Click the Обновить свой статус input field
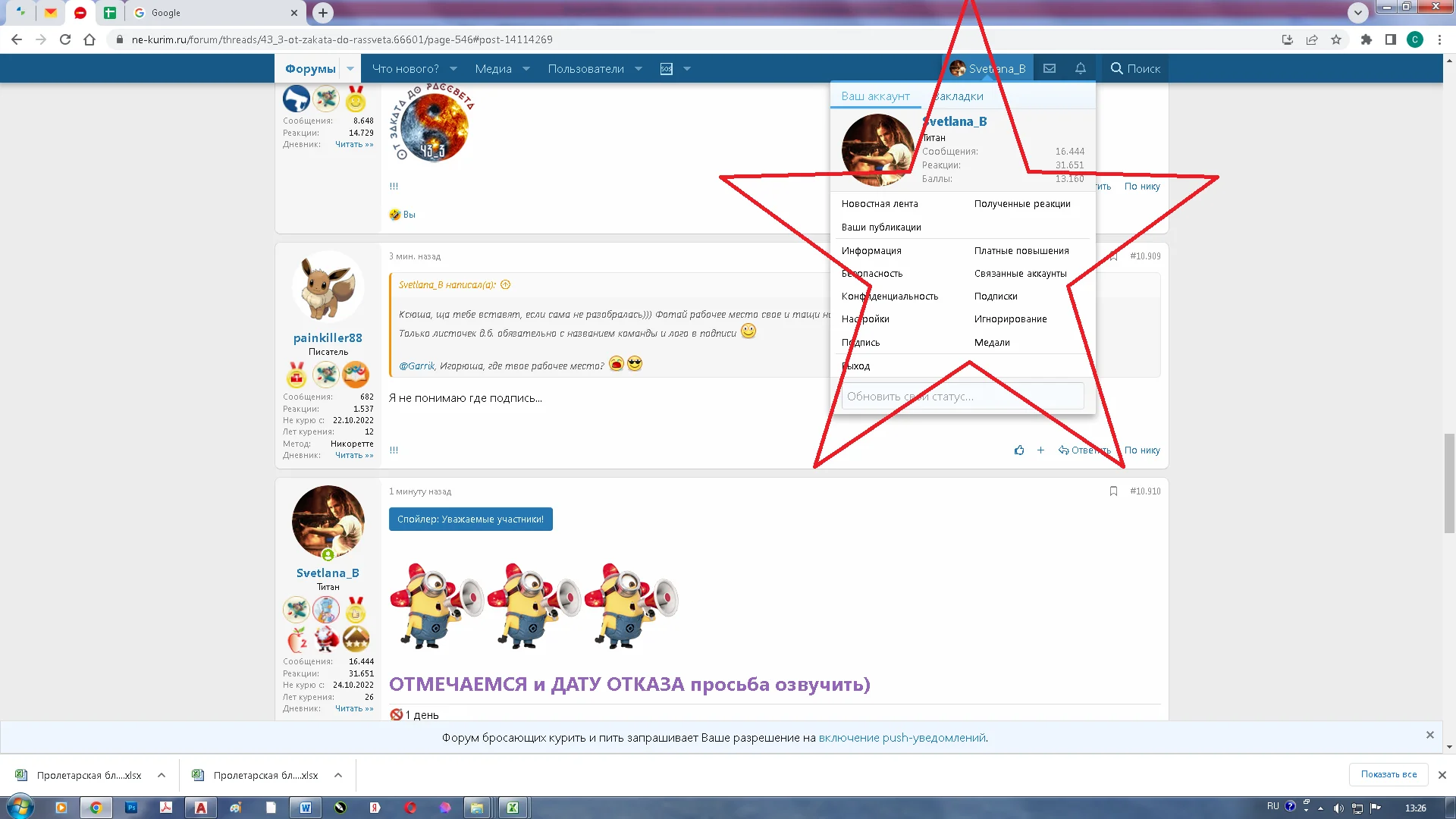The image size is (1456, 819). (x=962, y=396)
